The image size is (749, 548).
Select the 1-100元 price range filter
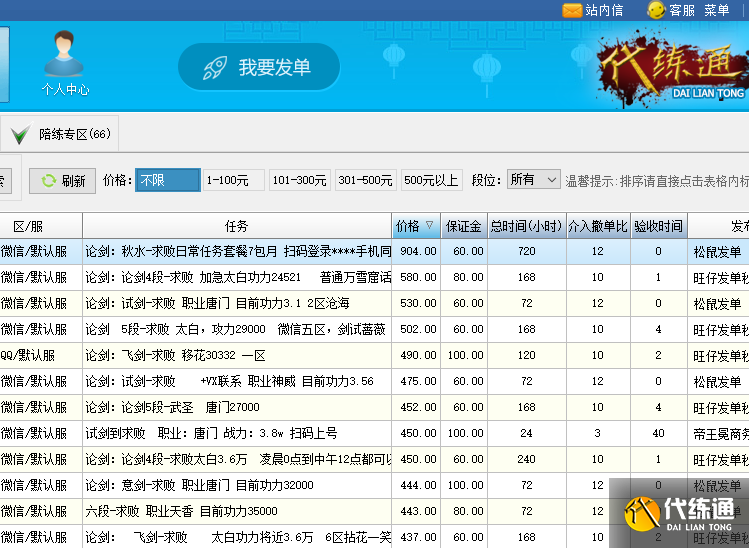[x=234, y=180]
